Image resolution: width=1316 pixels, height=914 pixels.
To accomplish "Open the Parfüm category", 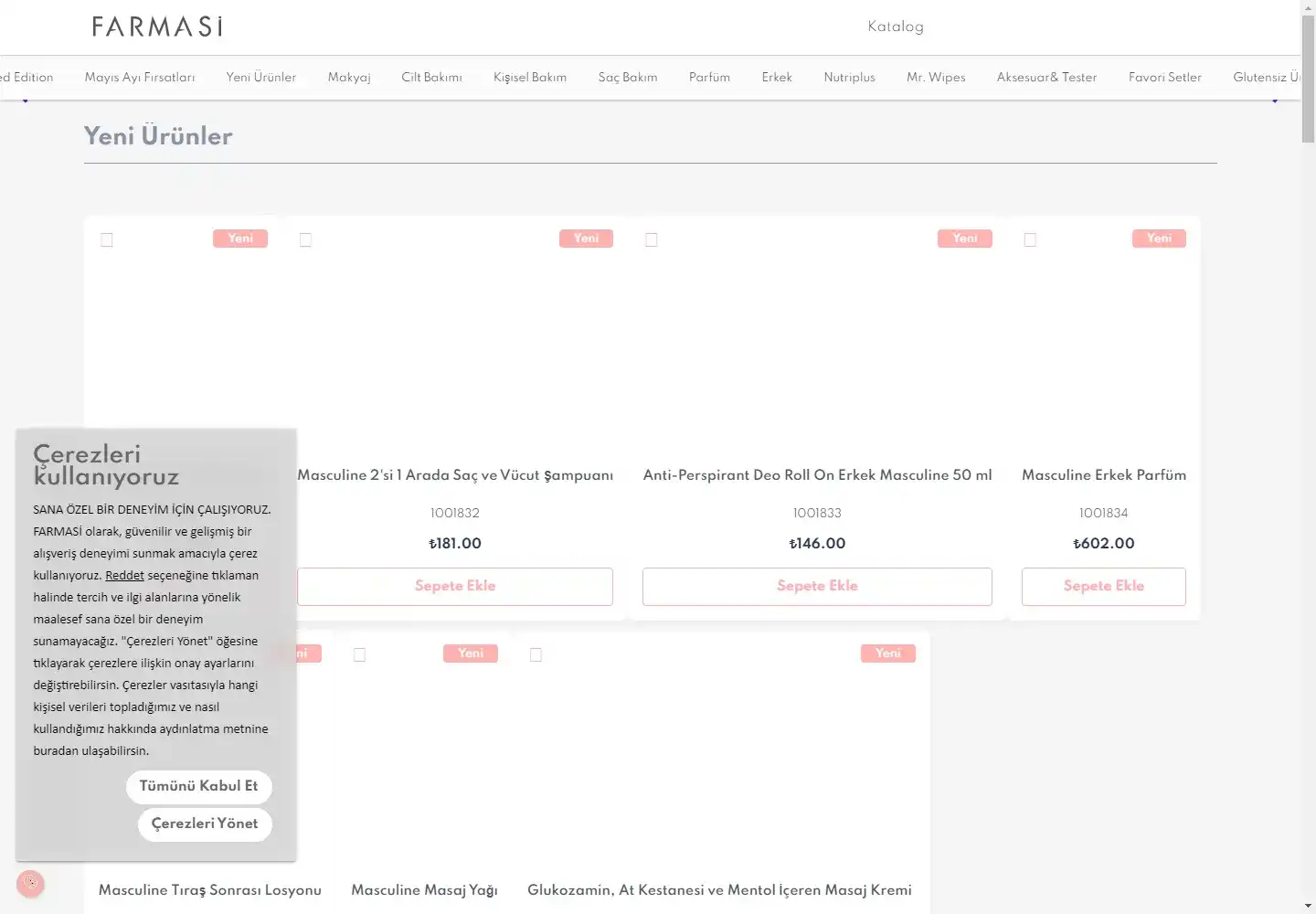I will click(709, 77).
